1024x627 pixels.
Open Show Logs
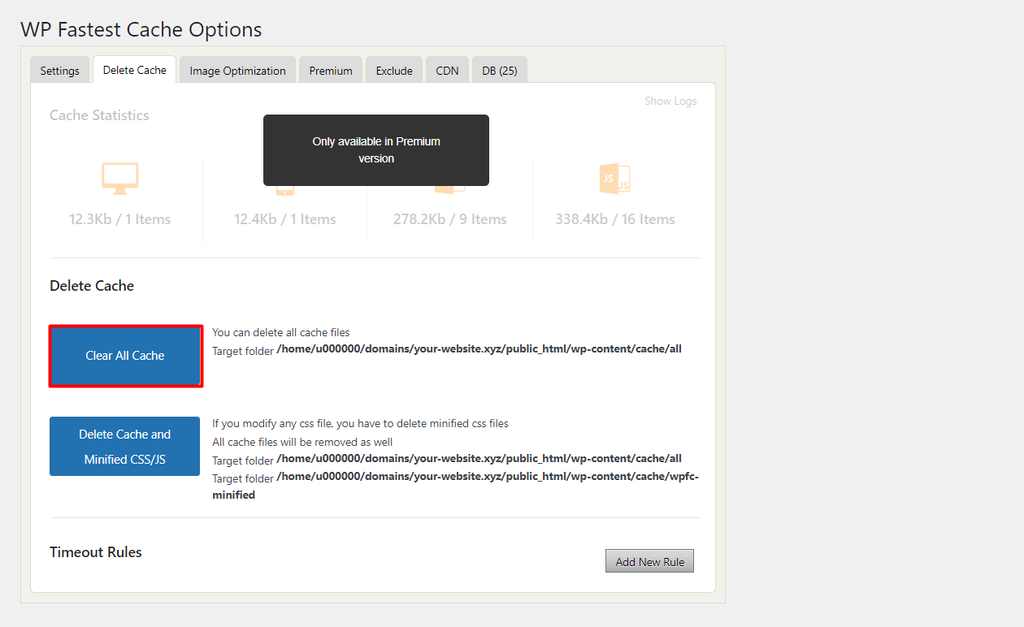[x=670, y=100]
